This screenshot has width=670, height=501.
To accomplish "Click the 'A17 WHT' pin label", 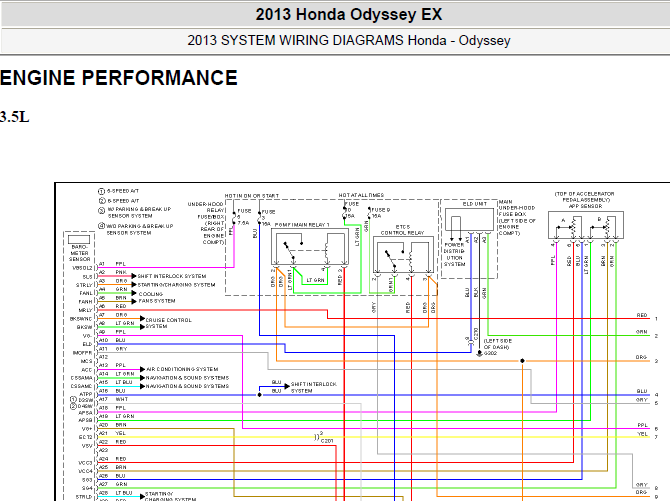I will coord(113,399).
